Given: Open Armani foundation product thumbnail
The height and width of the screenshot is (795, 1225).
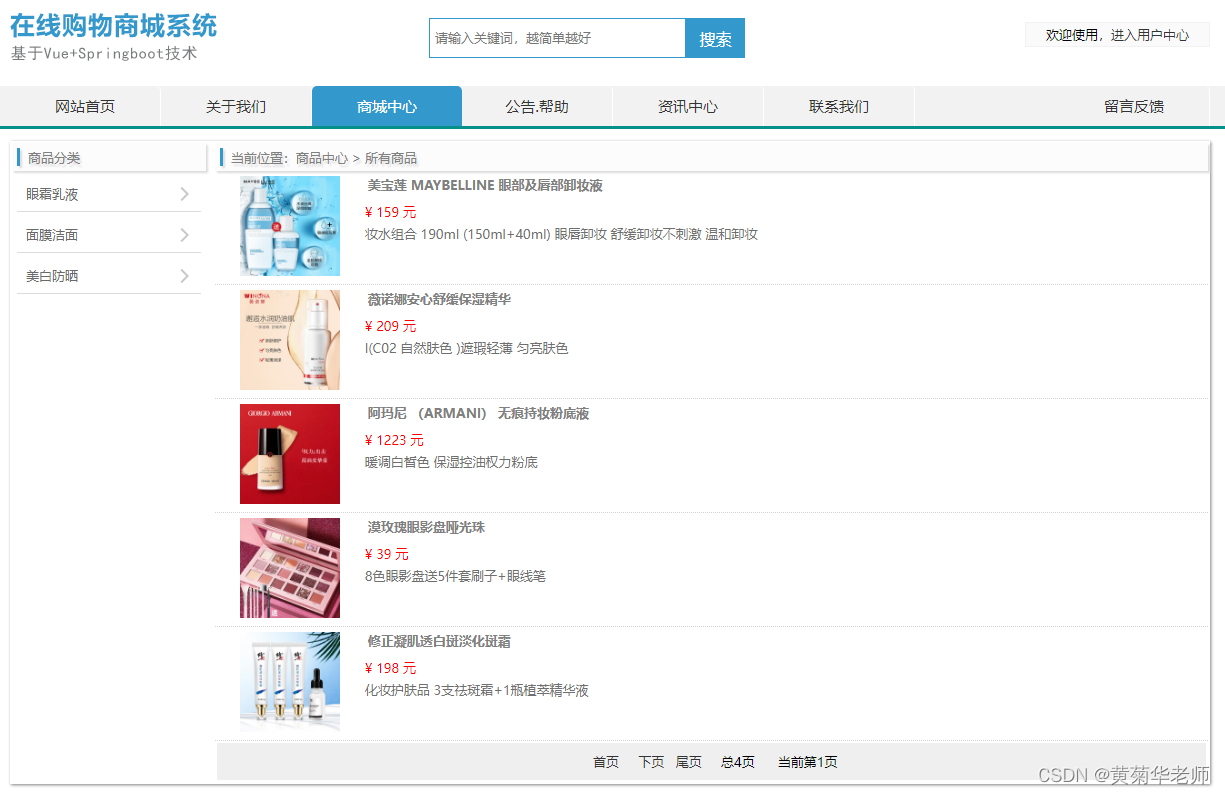Looking at the screenshot, I should [x=290, y=454].
